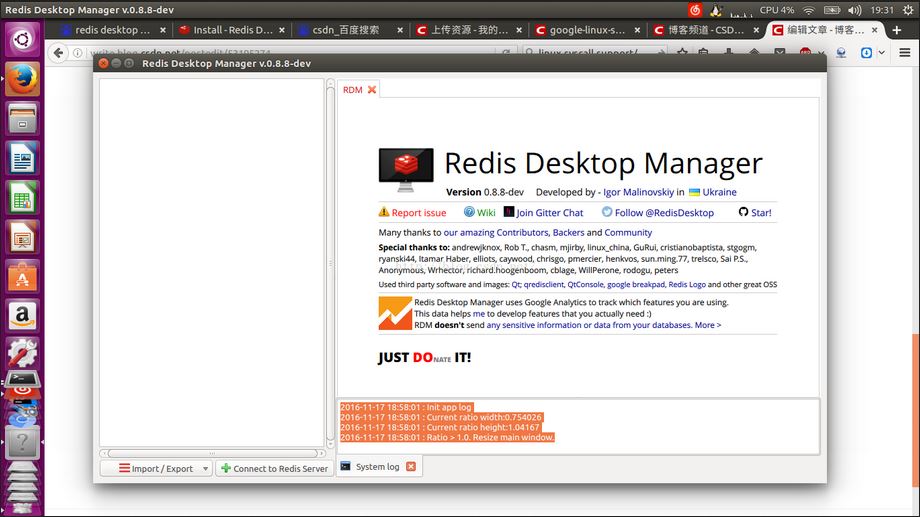Open System Settings gear-and-wrench icon
920x517 pixels.
tap(22, 352)
